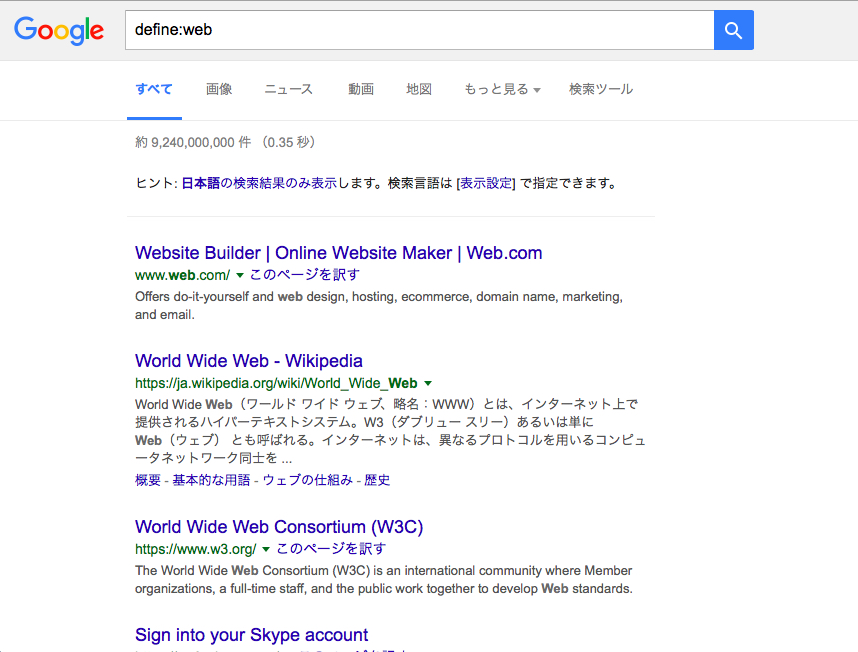Switch to the 画像 tab
This screenshot has width=858, height=652.
(x=219, y=89)
